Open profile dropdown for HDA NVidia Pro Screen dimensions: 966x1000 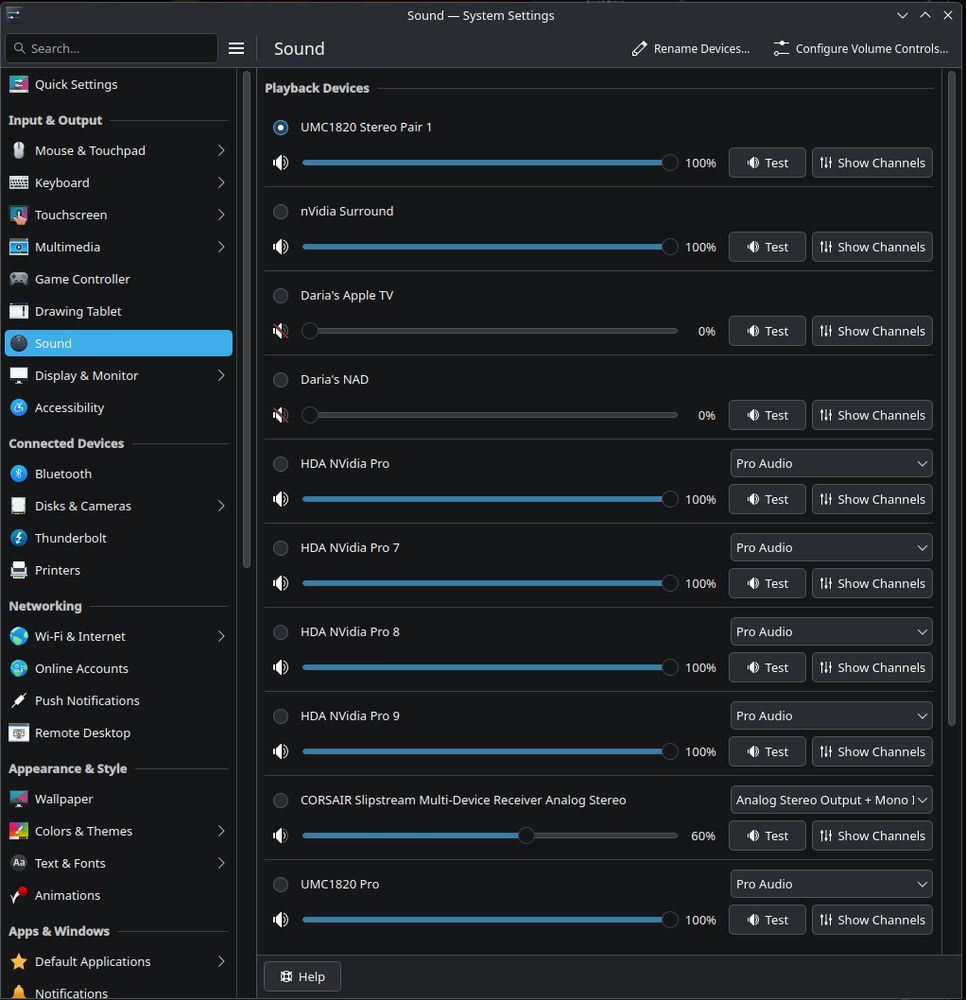coord(831,464)
